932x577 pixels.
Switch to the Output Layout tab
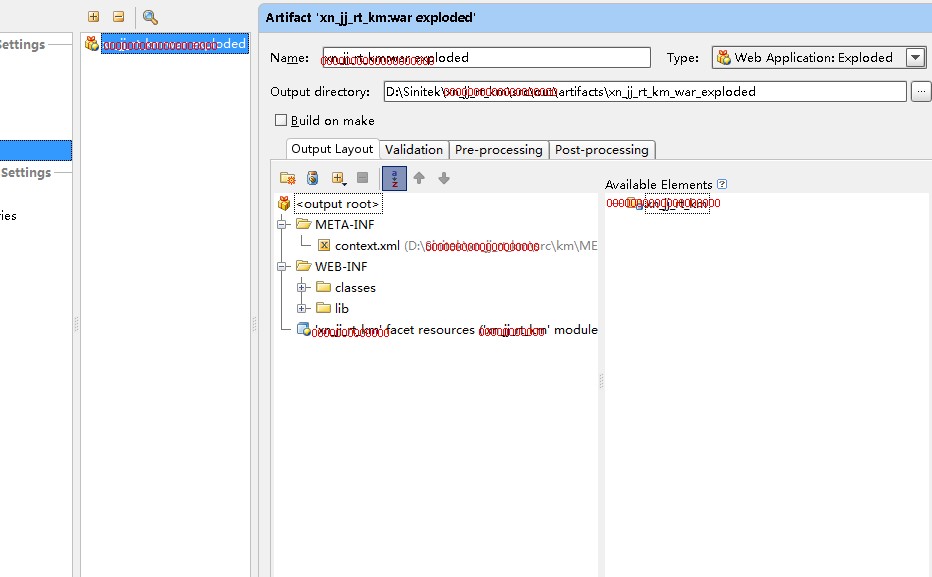332,149
